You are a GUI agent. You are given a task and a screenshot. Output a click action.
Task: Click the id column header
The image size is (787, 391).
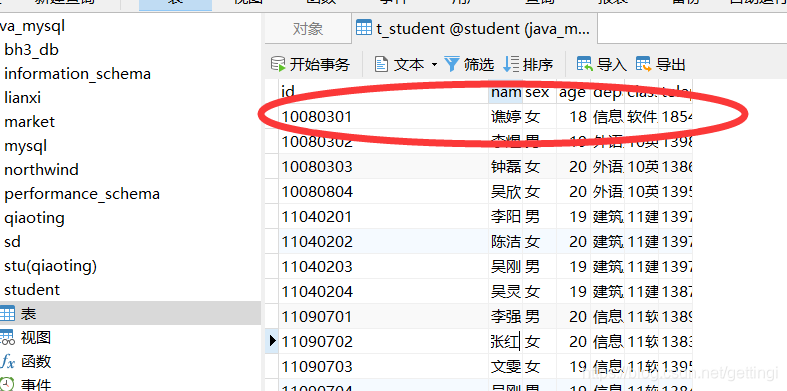(383, 91)
